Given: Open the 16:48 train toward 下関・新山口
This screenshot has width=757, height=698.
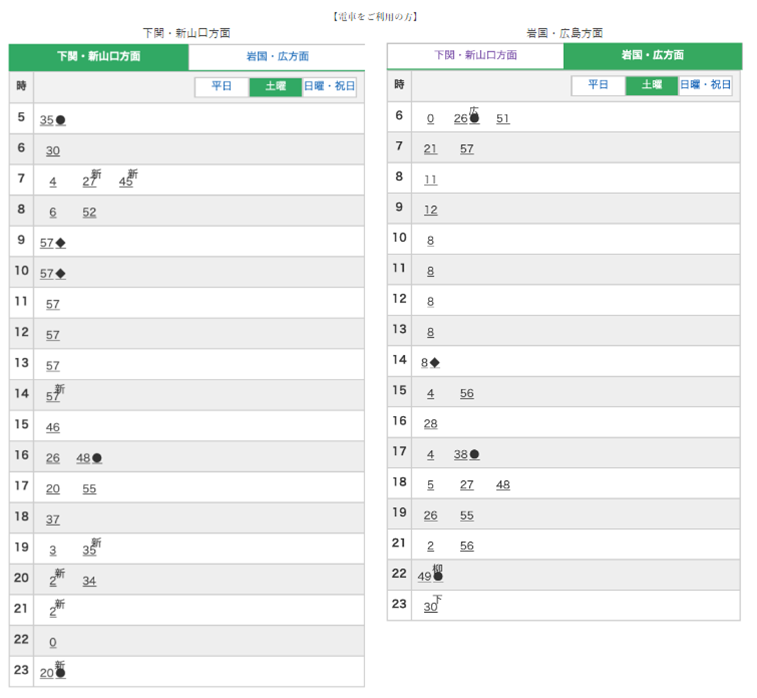Looking at the screenshot, I should pos(83,459).
